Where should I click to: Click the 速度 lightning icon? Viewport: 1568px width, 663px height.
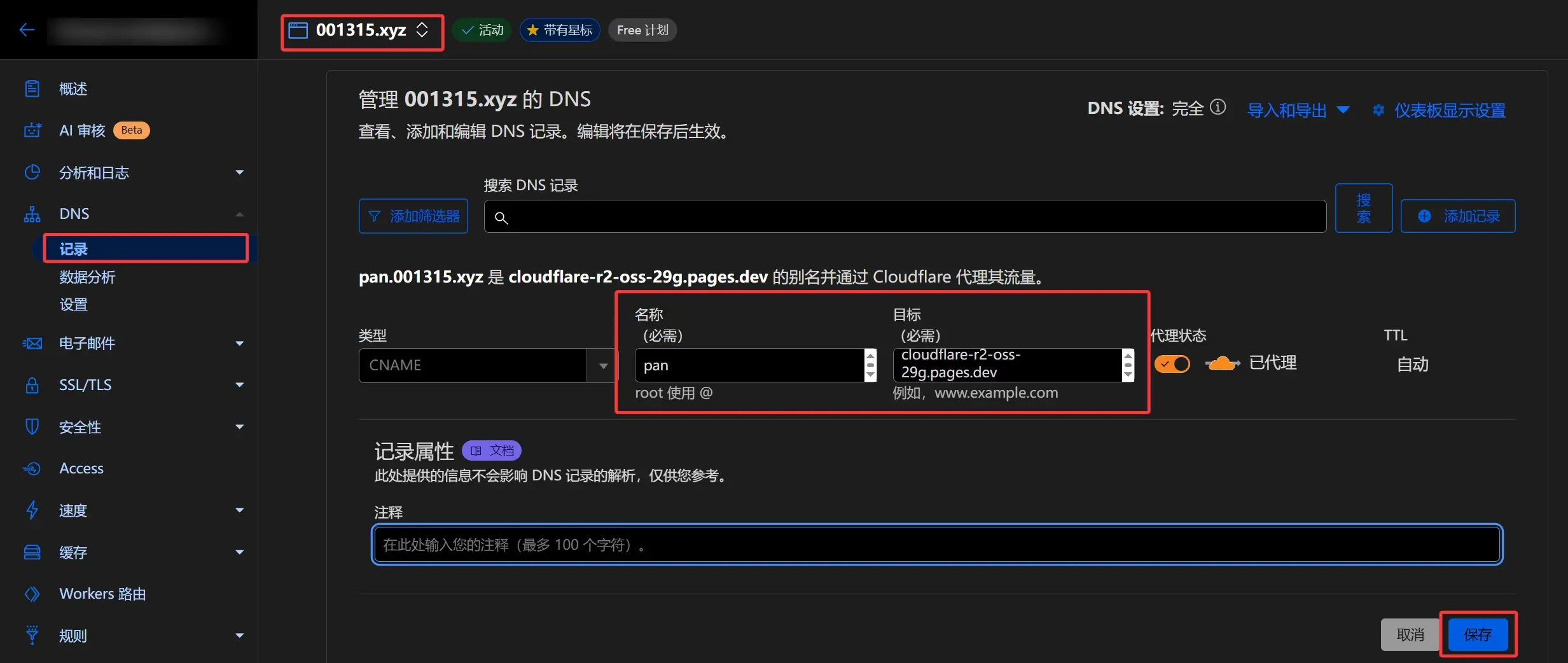tap(32, 510)
